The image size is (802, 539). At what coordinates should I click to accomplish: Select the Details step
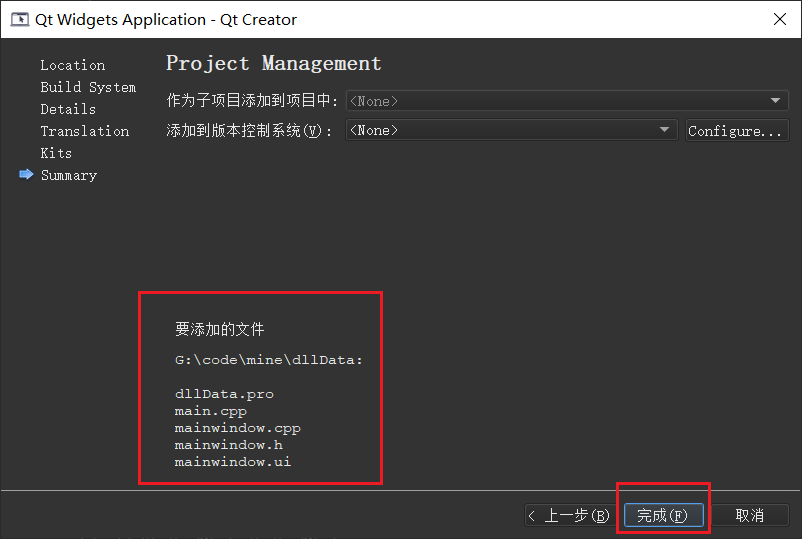pos(68,109)
